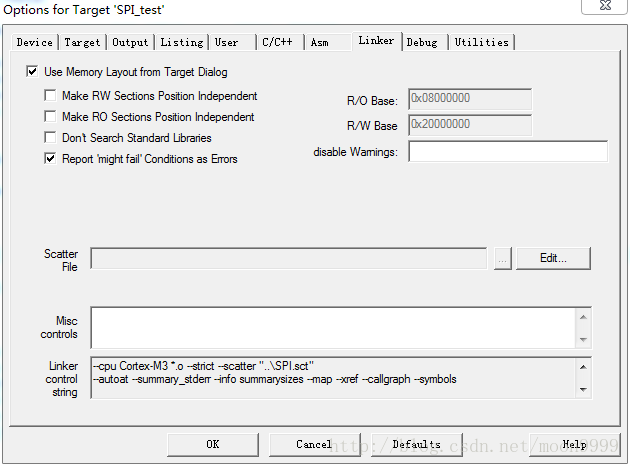Focus the Misc controls text box
The width and height of the screenshot is (630, 466).
point(333,328)
